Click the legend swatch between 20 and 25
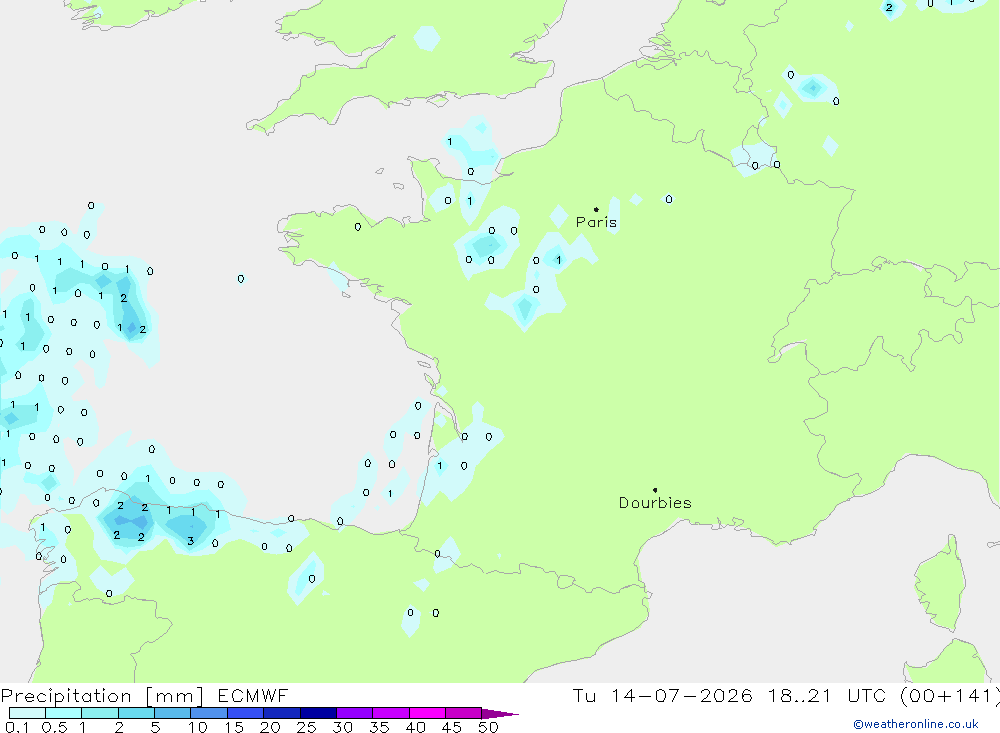1000x733 pixels. pos(281,713)
